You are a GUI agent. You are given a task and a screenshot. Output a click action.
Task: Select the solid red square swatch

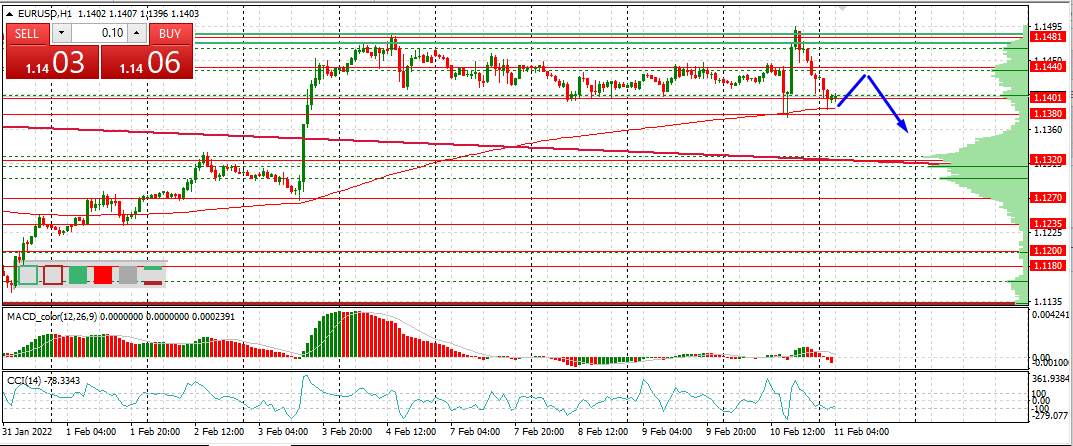103,275
